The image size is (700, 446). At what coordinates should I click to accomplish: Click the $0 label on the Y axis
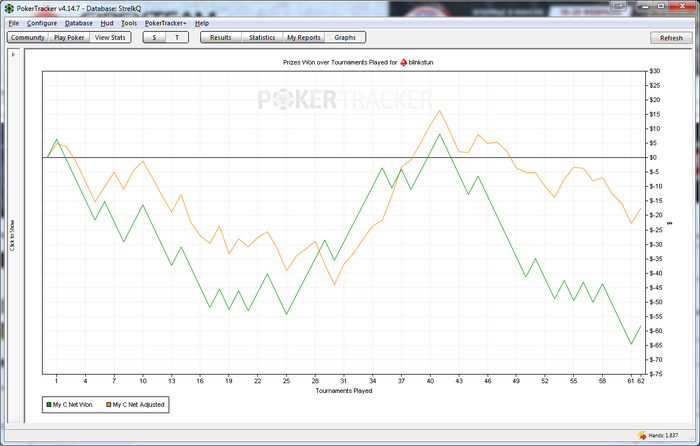(653, 157)
